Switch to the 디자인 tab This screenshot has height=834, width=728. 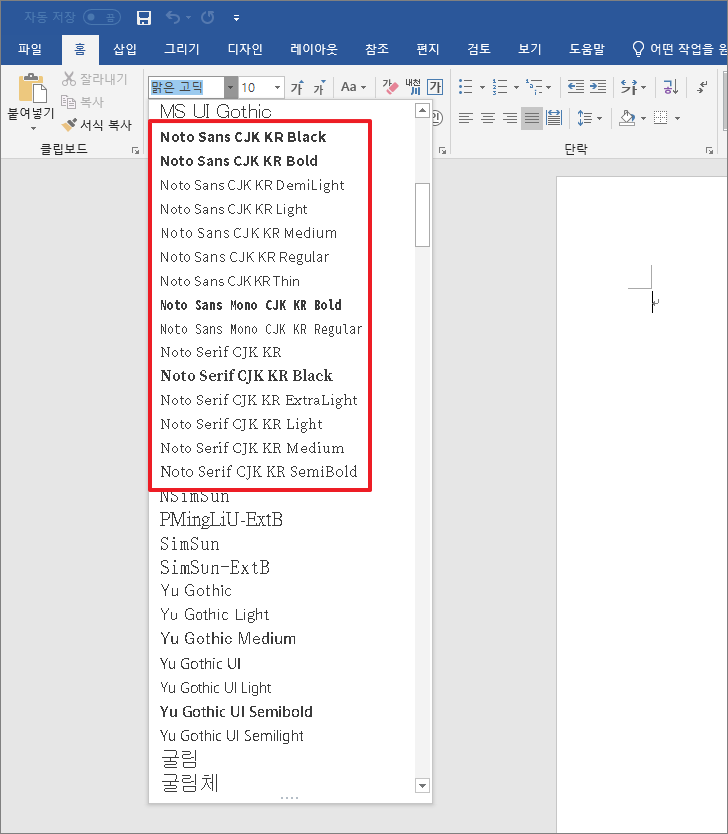[245, 49]
